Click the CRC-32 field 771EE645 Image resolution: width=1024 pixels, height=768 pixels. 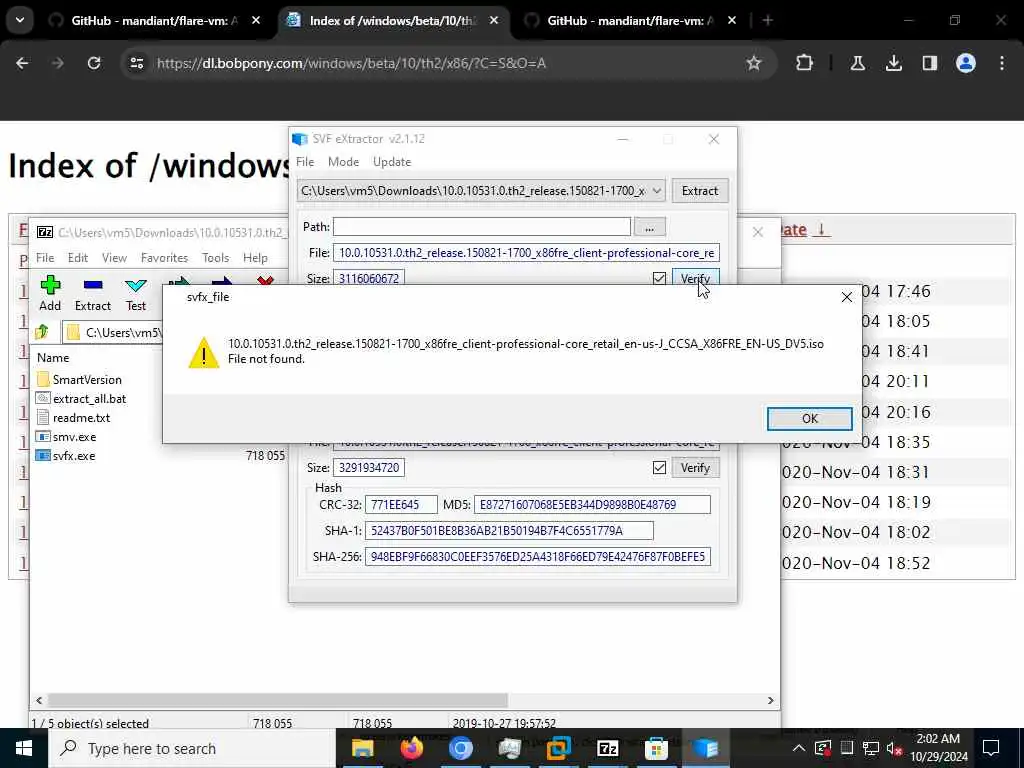tap(401, 505)
